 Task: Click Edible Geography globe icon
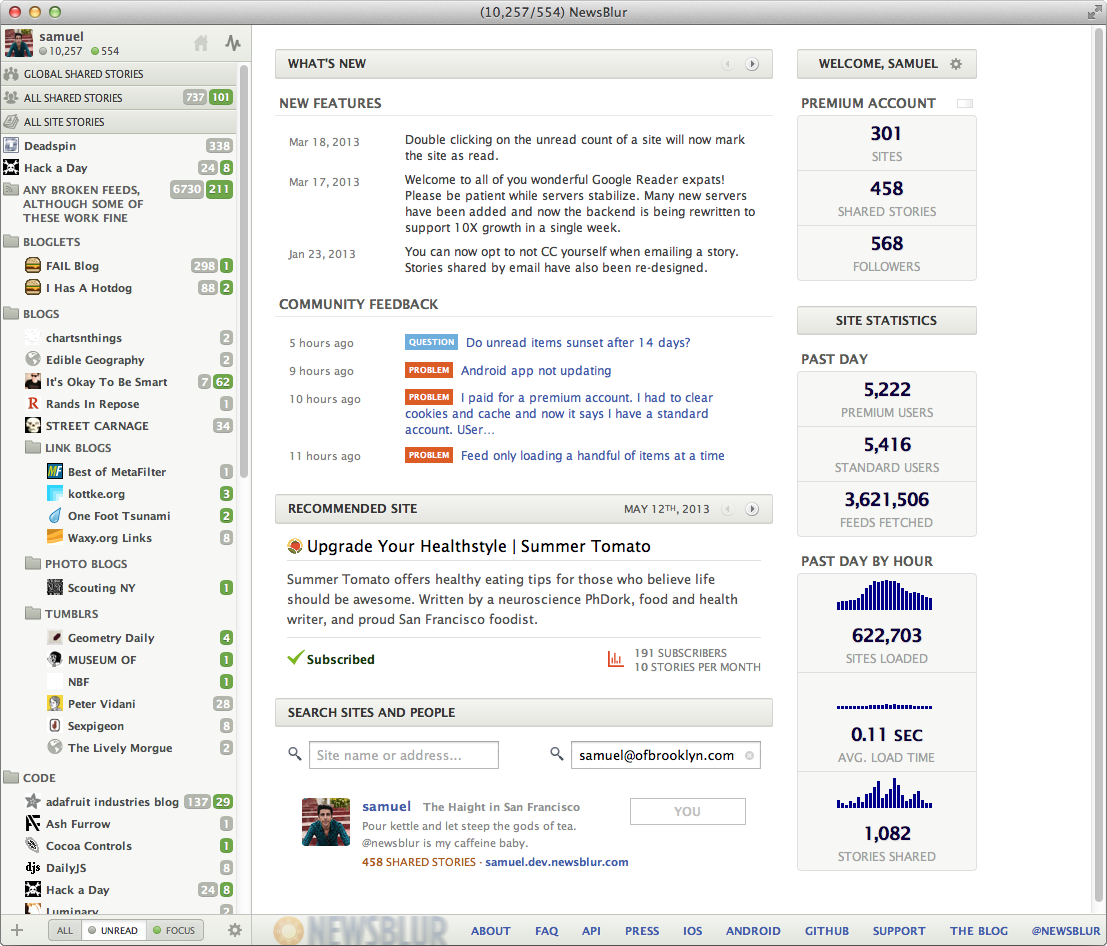coord(32,359)
